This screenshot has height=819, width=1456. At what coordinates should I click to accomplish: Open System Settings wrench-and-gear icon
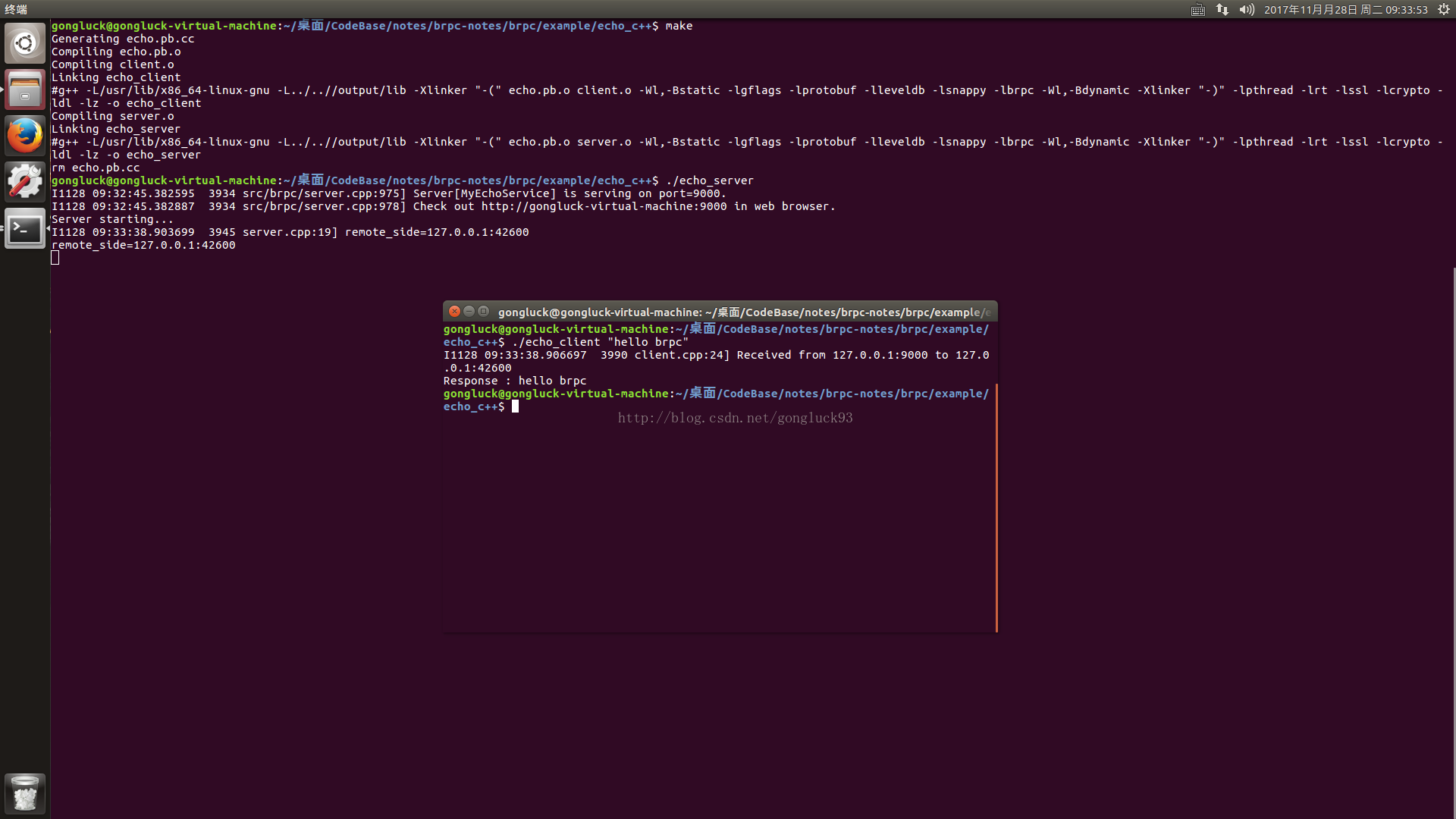click(25, 182)
